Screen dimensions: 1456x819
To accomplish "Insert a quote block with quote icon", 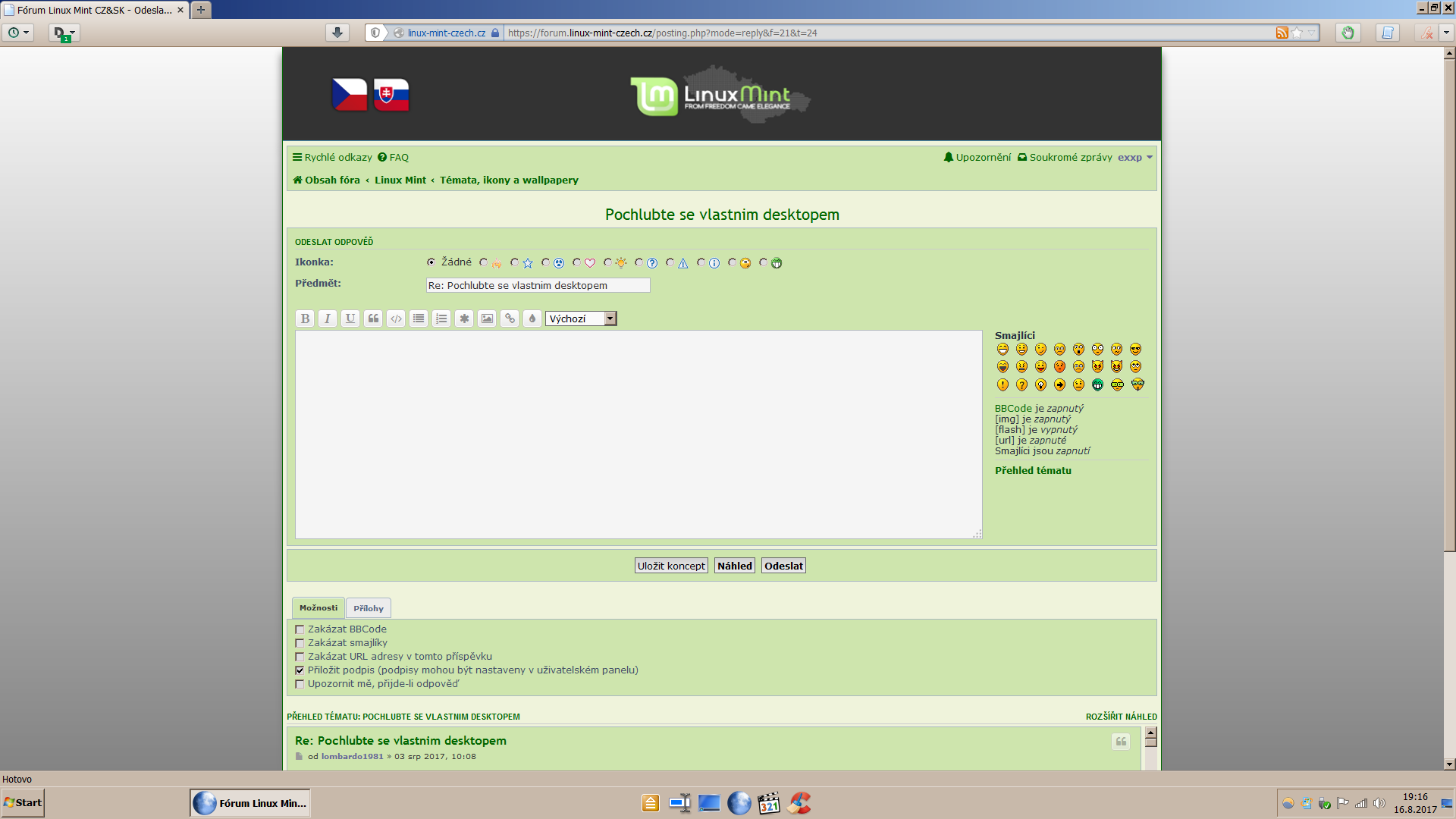I will pos(373,318).
